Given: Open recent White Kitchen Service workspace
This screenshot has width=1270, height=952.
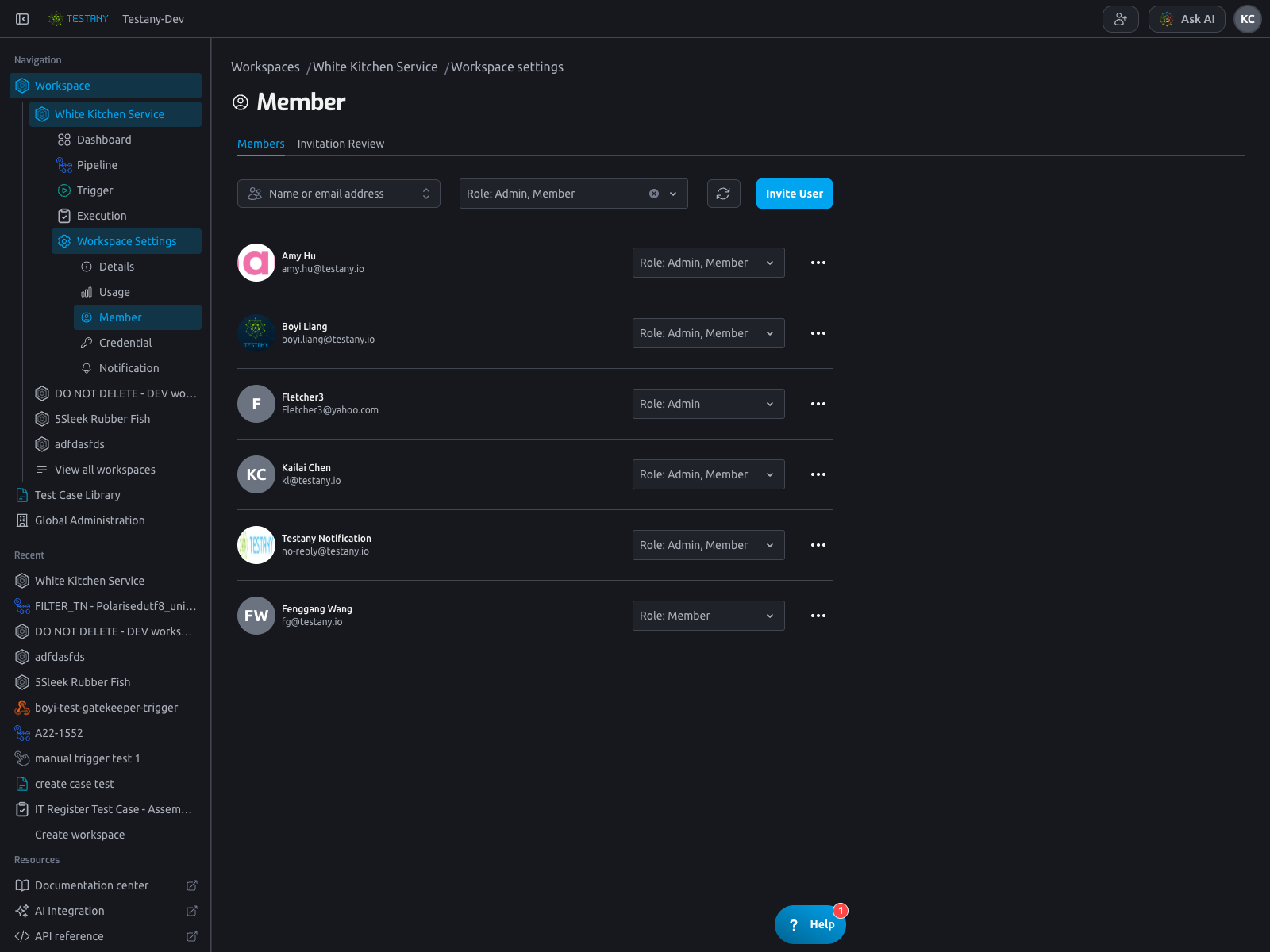Looking at the screenshot, I should point(106,581).
